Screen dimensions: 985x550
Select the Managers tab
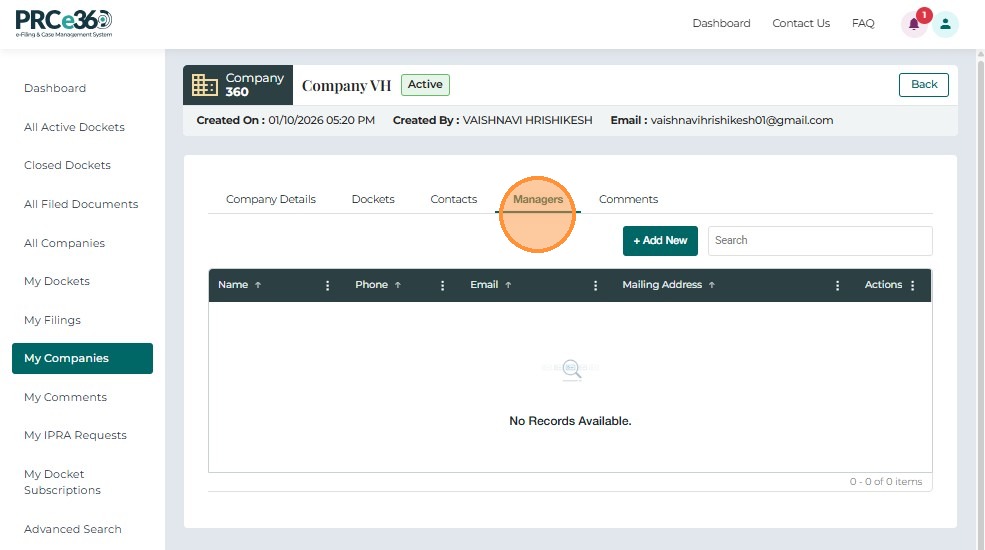tap(538, 199)
